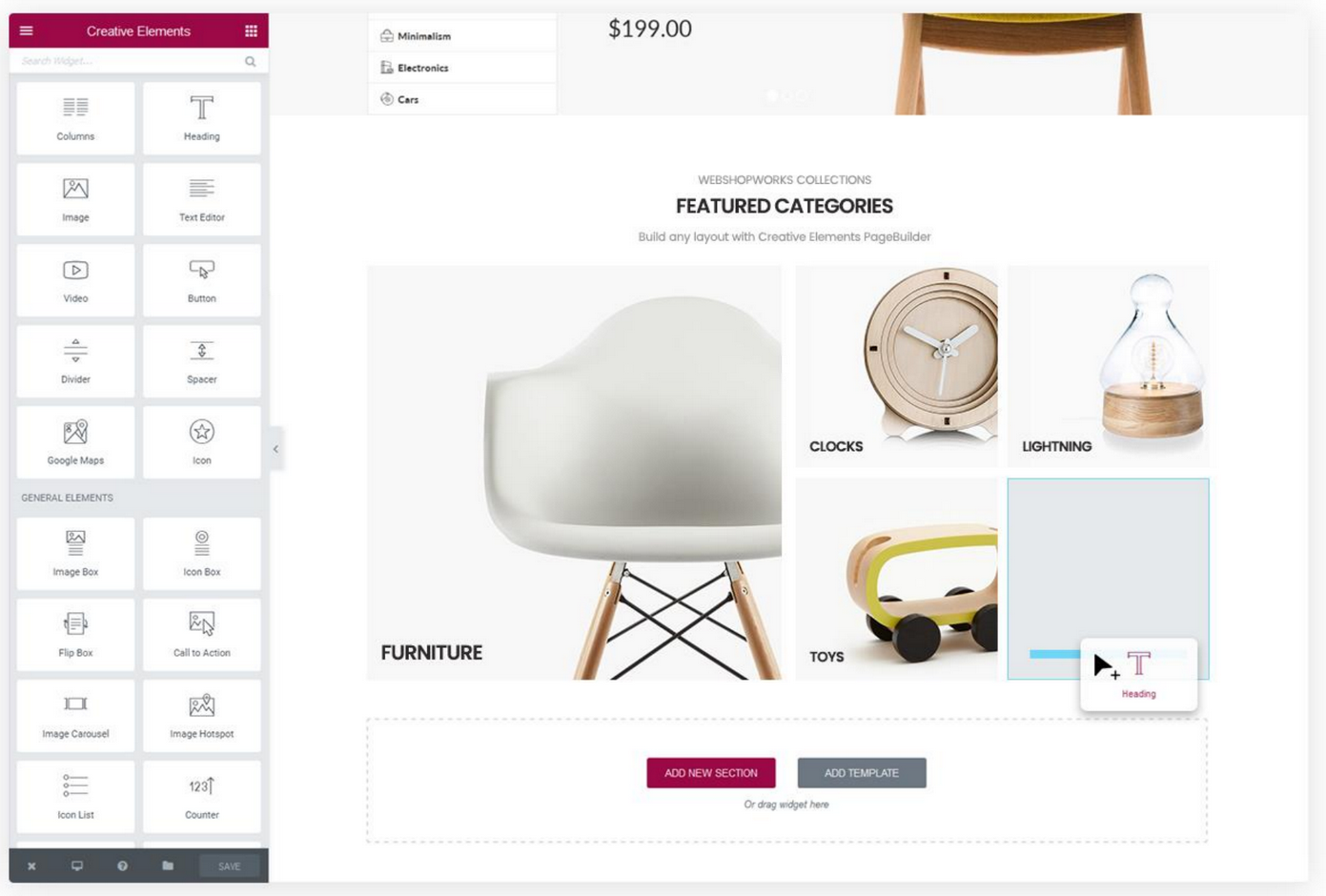Viewport: 1326px width, 896px height.
Task: Open the Furniture category image
Action: pyautogui.click(x=574, y=473)
